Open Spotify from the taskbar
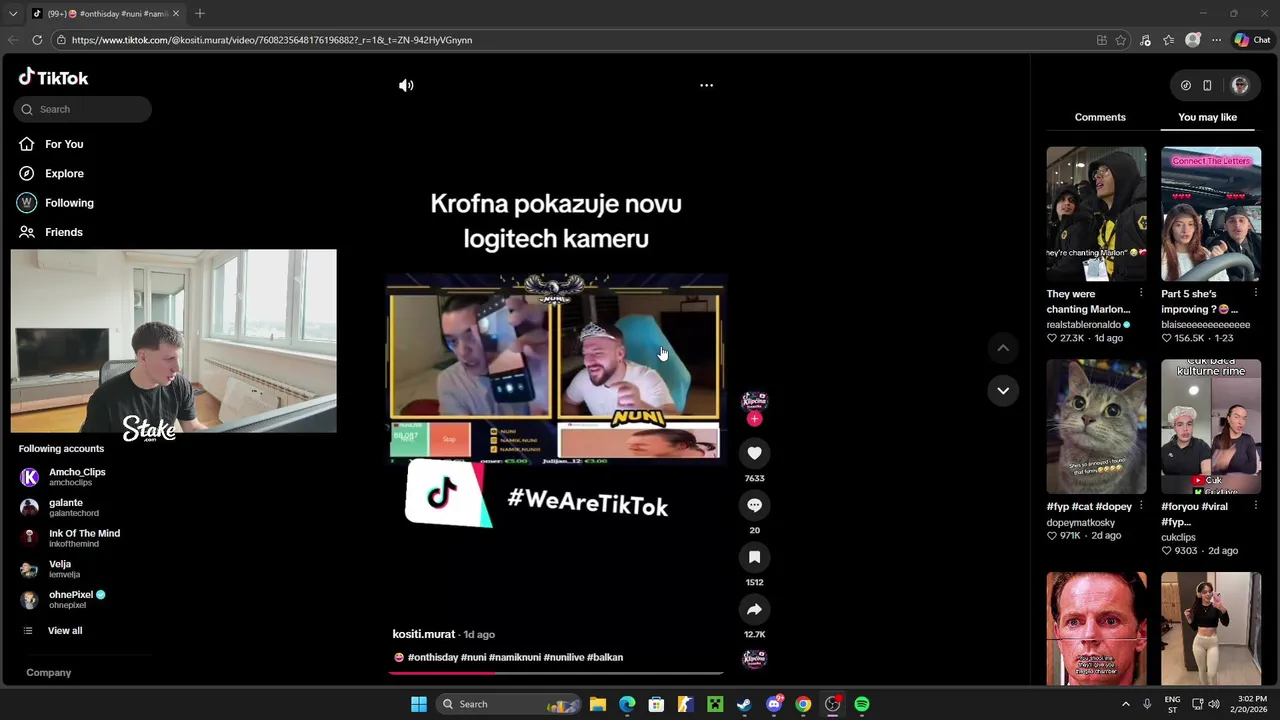This screenshot has height=720, width=1280. click(862, 704)
